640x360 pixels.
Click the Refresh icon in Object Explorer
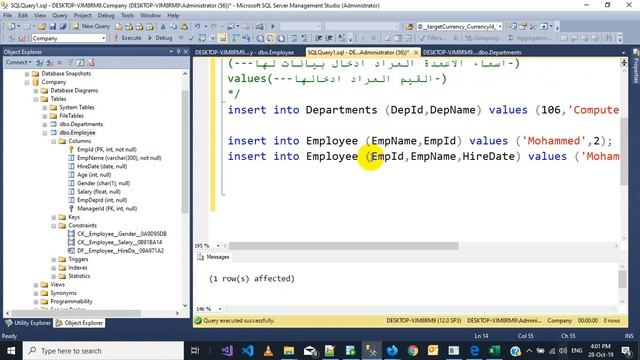pos(80,62)
